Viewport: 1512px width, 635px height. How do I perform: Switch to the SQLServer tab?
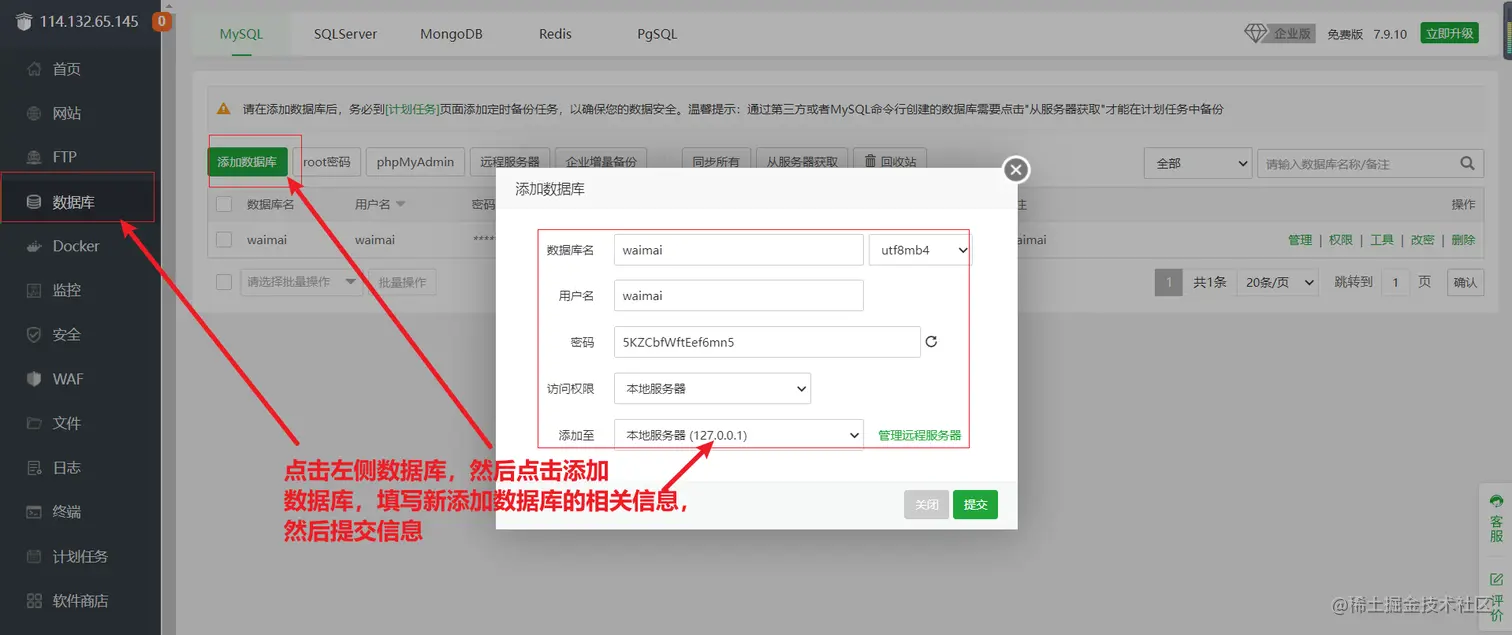(345, 33)
